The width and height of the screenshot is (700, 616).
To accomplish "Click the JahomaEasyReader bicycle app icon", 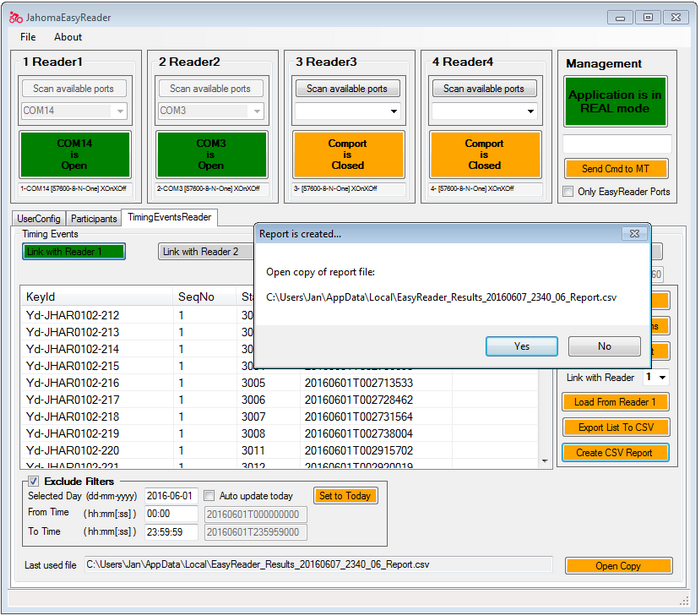I will (x=16, y=17).
